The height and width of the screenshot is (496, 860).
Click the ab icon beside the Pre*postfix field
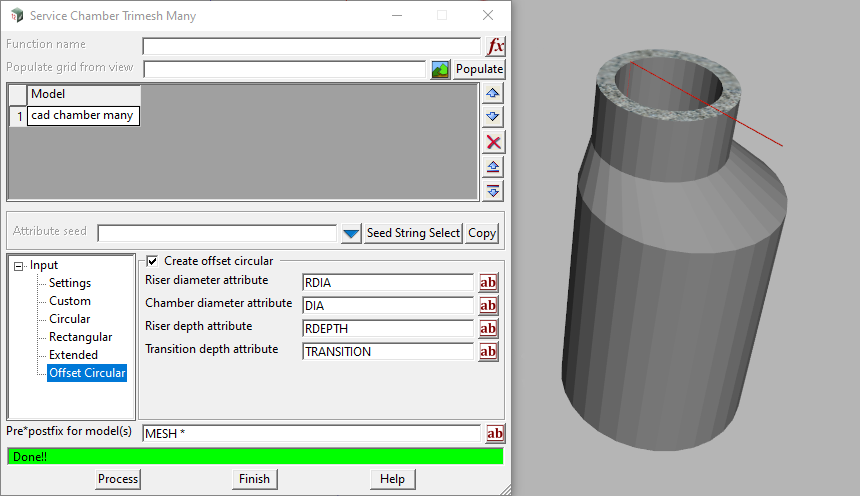[495, 433]
